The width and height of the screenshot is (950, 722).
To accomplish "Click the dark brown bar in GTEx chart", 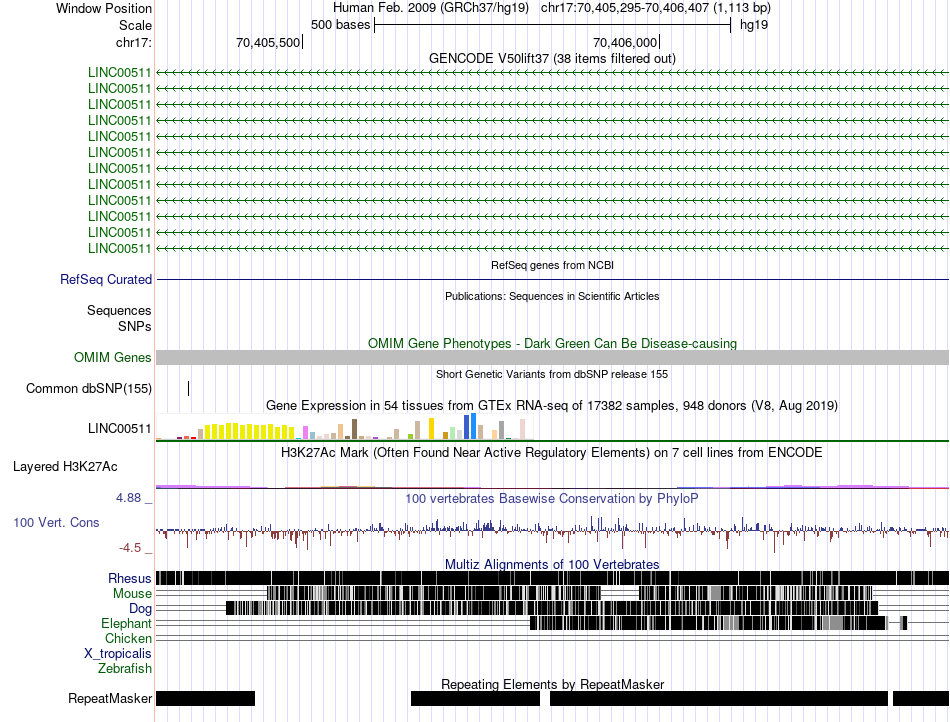I will (354, 429).
